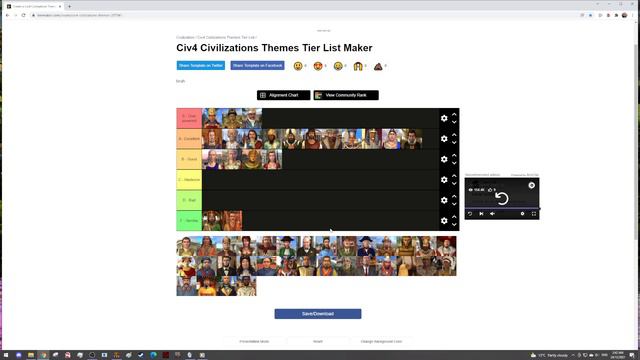
Task: Select the orange-shirt portrait in pool bottom row
Action: [x=207, y=286]
